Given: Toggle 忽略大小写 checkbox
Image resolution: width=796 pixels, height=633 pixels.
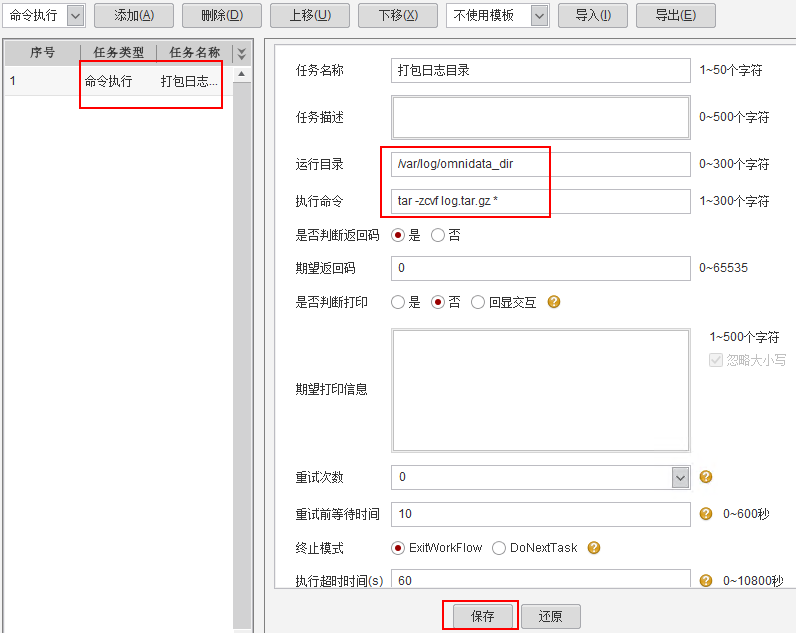Looking at the screenshot, I should pos(716,360).
